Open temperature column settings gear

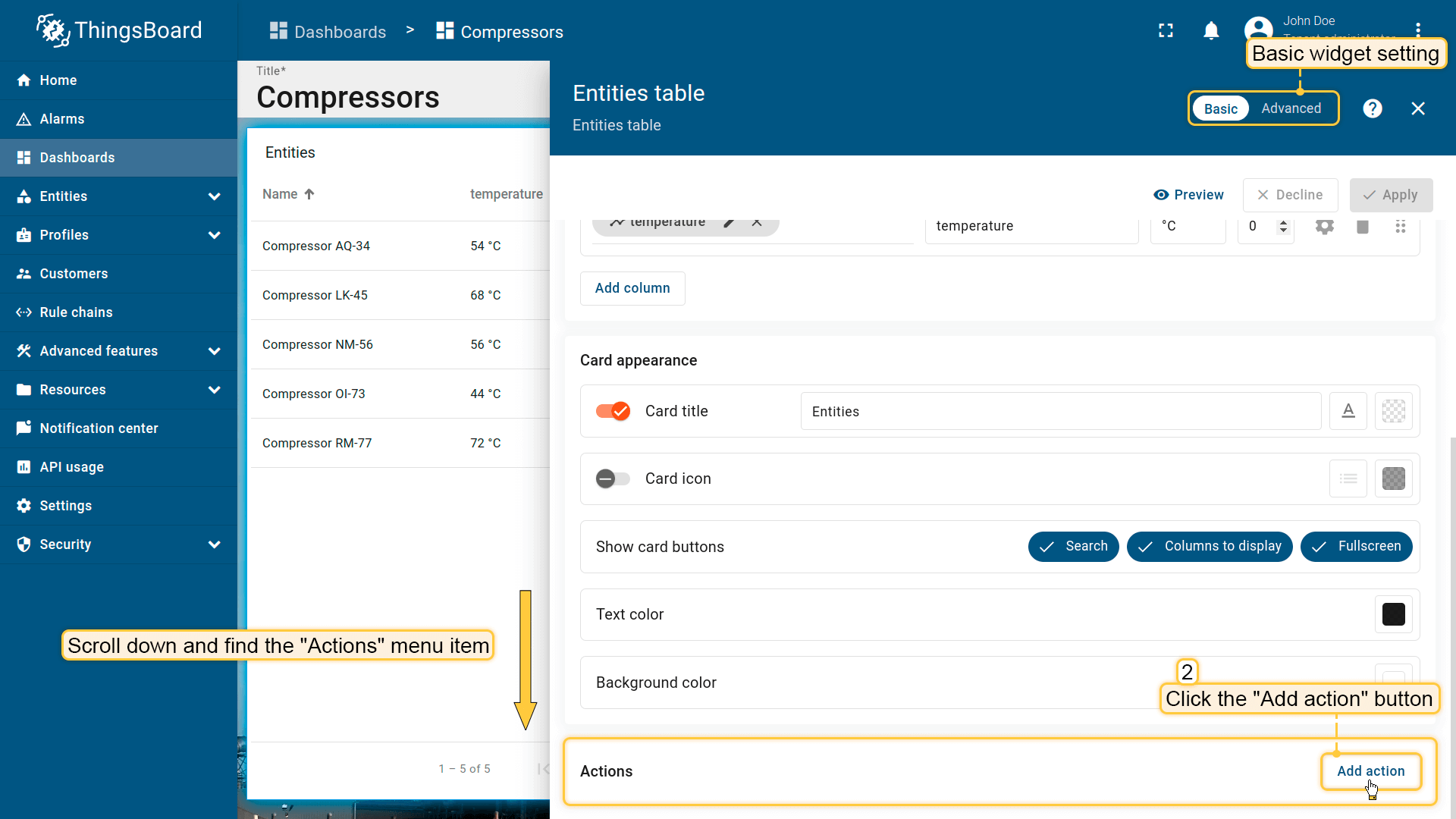tap(1324, 226)
